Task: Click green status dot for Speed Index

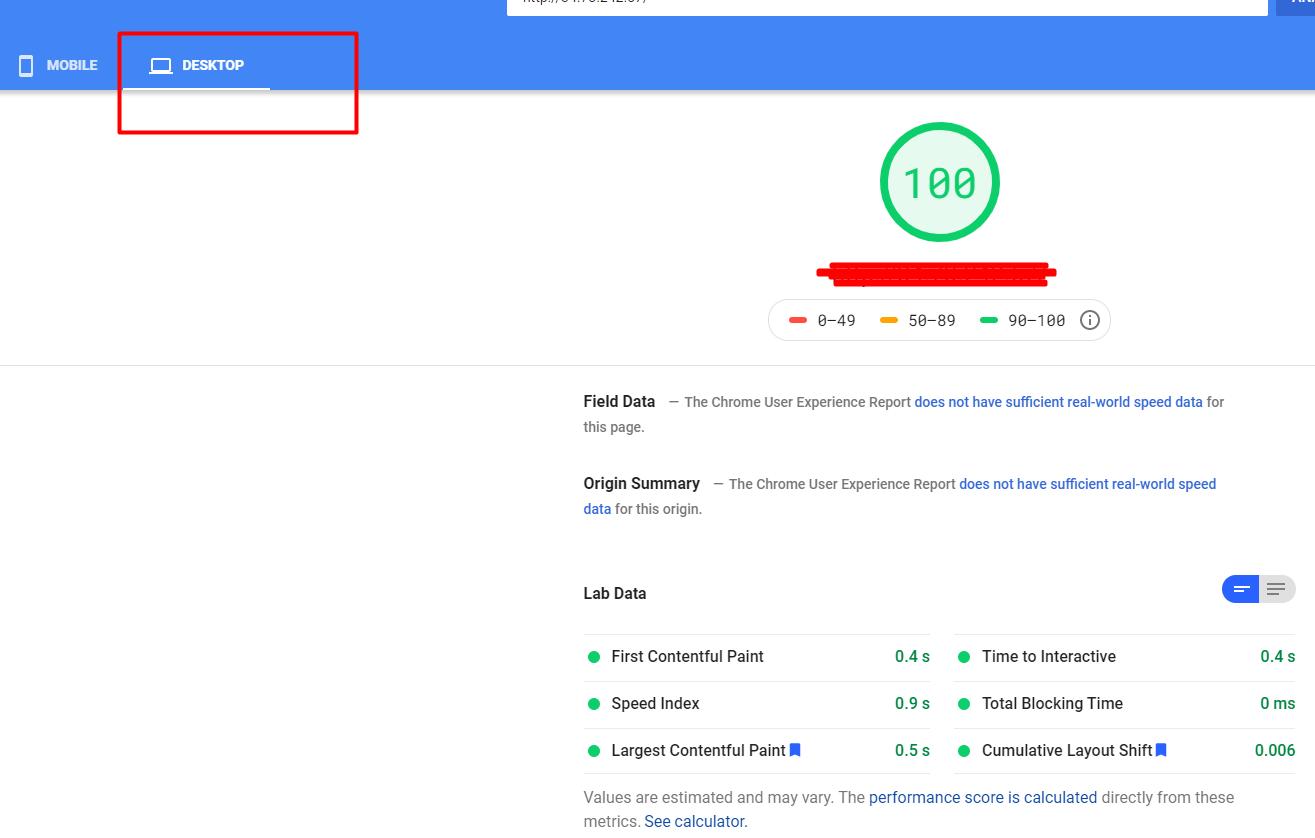Action: [594, 704]
